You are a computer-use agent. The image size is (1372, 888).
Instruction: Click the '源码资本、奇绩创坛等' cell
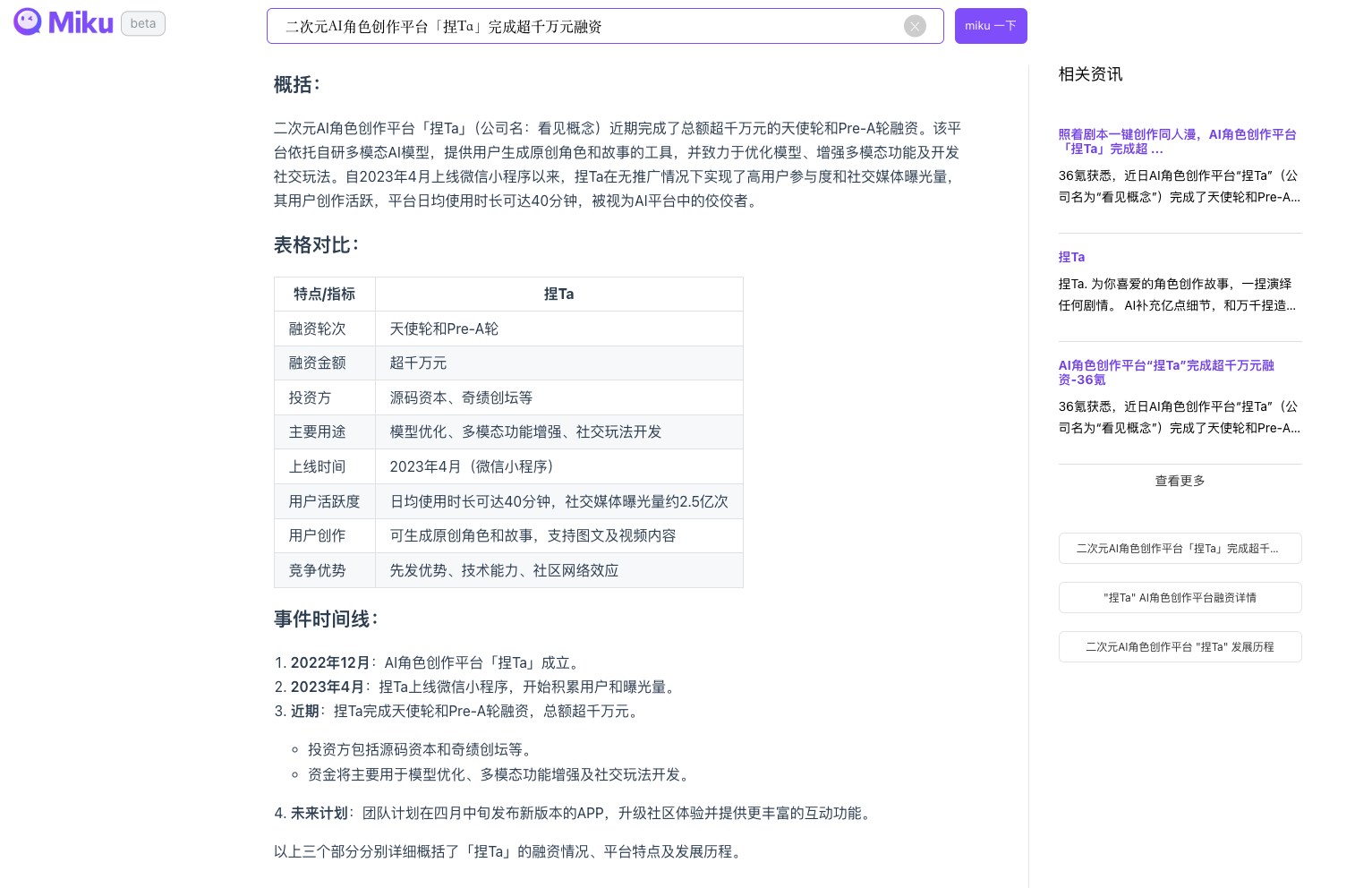pyautogui.click(x=559, y=397)
